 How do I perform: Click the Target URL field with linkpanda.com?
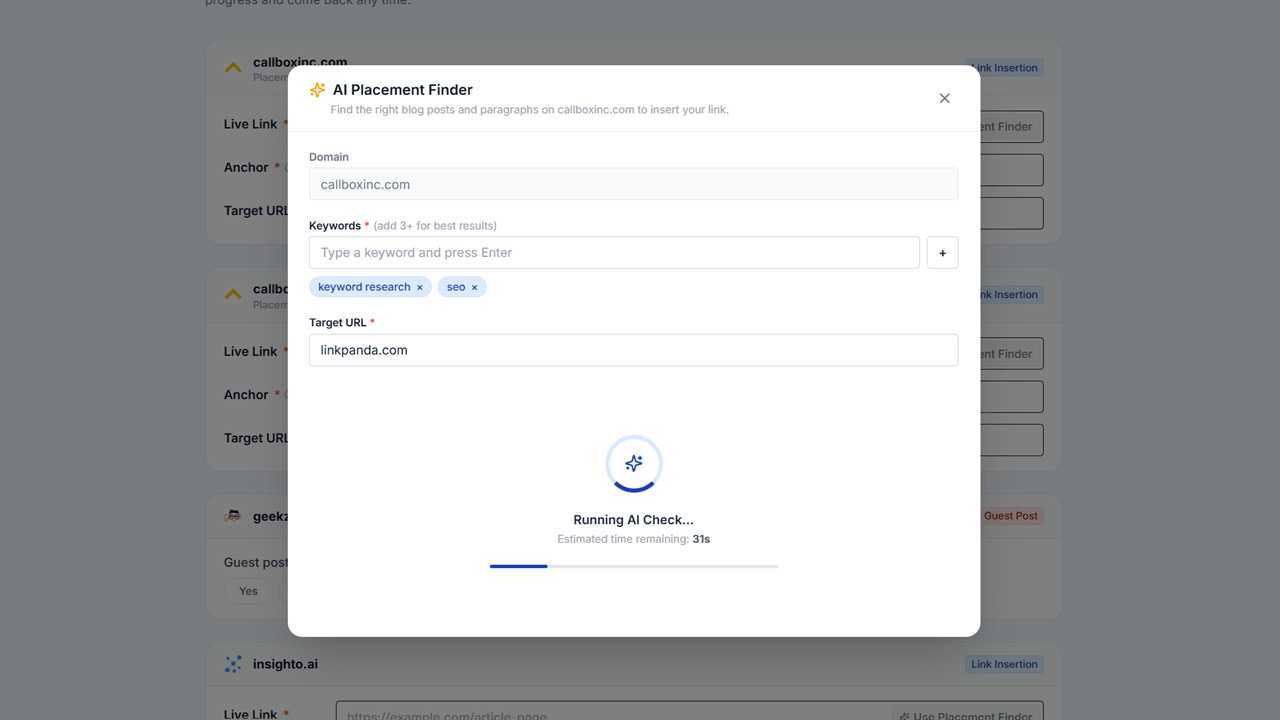click(x=633, y=350)
